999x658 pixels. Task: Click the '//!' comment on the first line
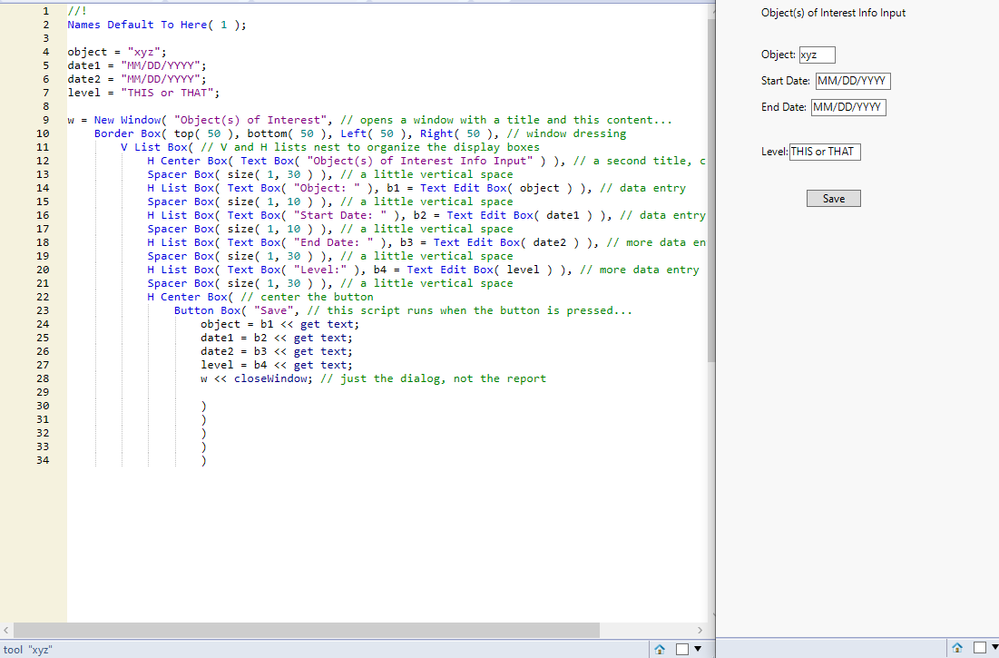click(77, 11)
